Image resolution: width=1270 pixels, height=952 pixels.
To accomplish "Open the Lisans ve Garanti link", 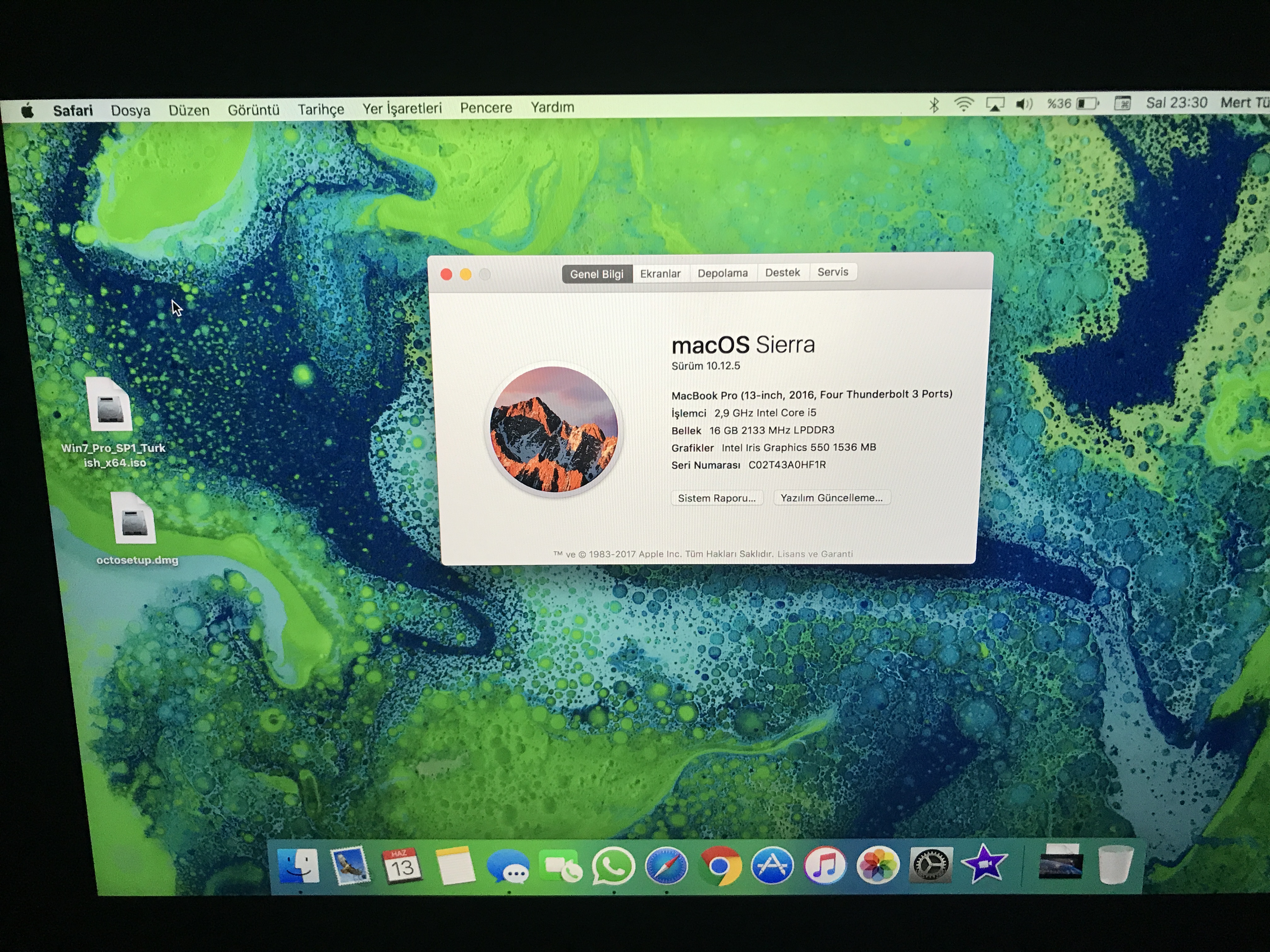I will point(815,554).
